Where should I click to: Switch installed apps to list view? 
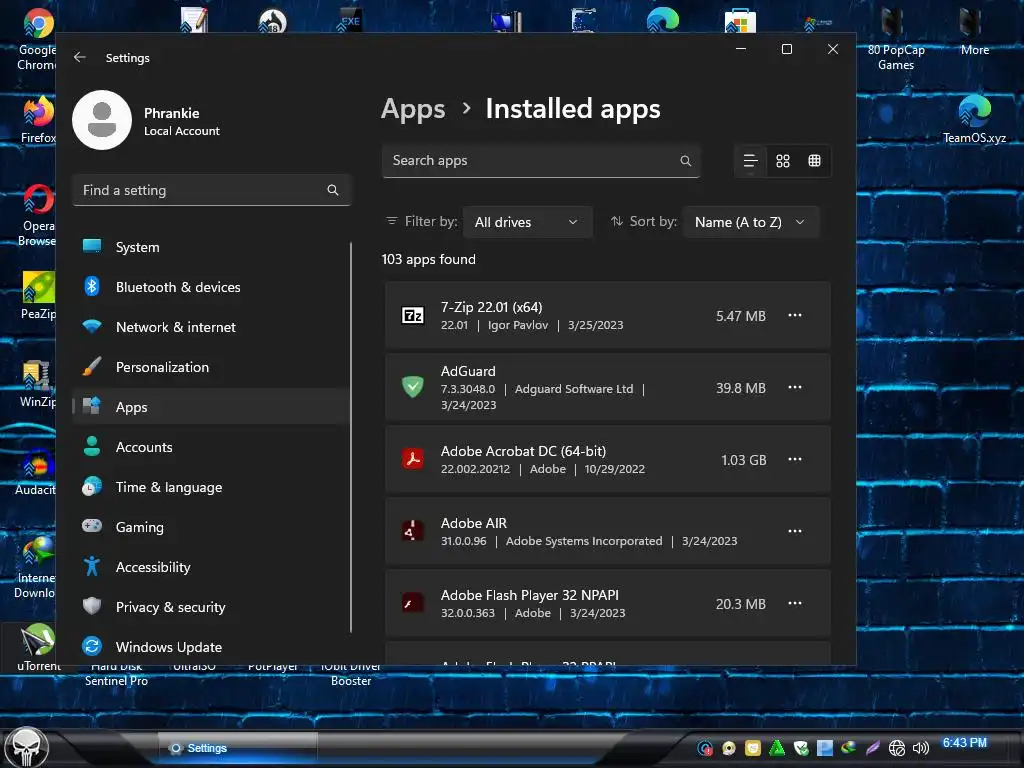[x=750, y=161]
